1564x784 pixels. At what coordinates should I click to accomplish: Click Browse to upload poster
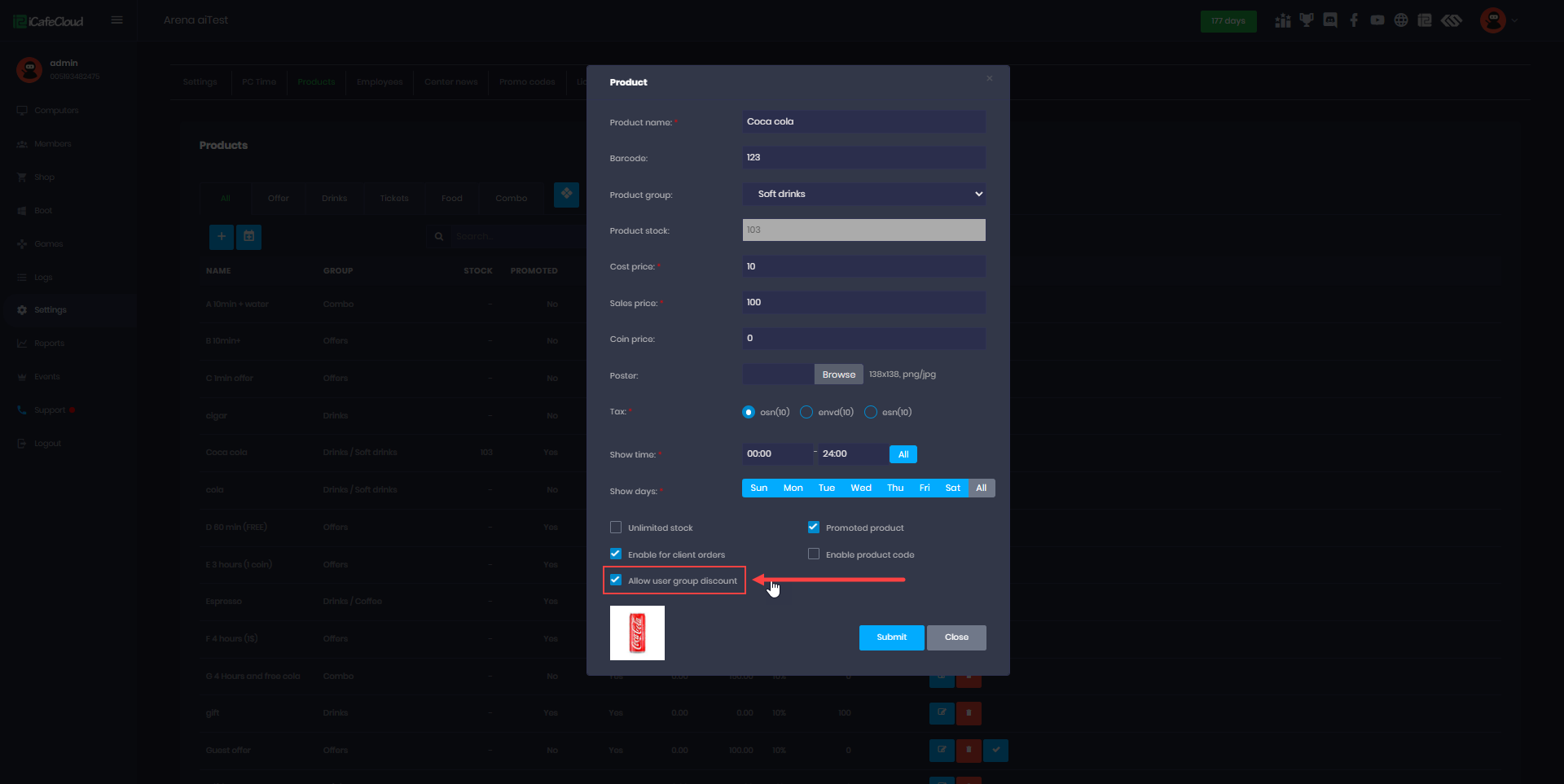click(838, 374)
